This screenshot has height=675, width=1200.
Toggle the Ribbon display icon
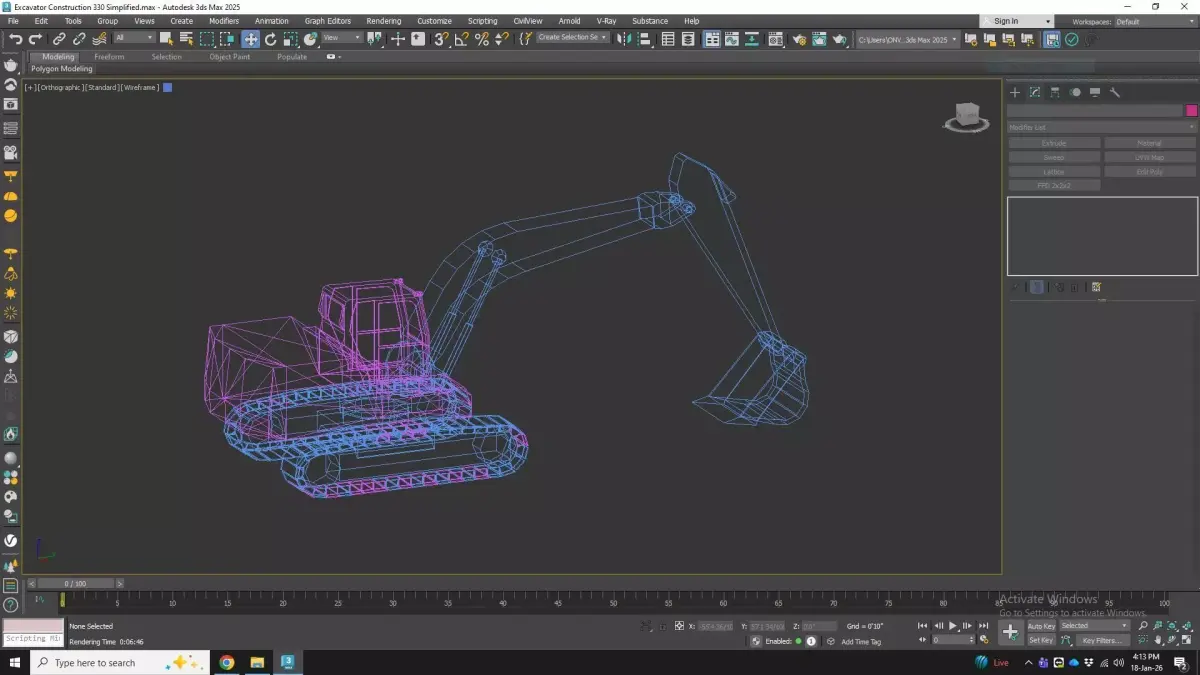711,39
